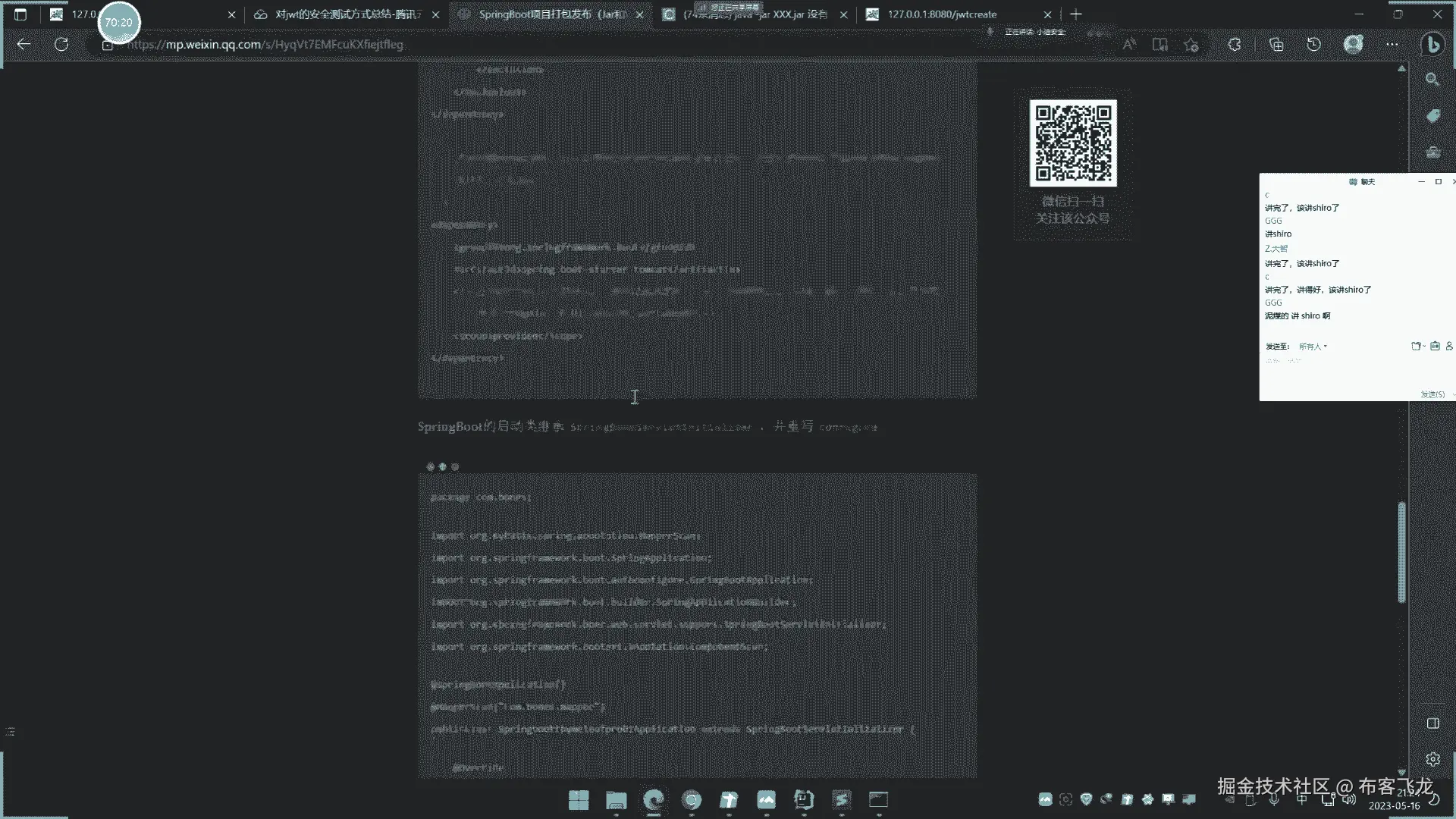This screenshot has width=1456, height=819.
Task: Open a new browser tab
Action: pos(1075,14)
